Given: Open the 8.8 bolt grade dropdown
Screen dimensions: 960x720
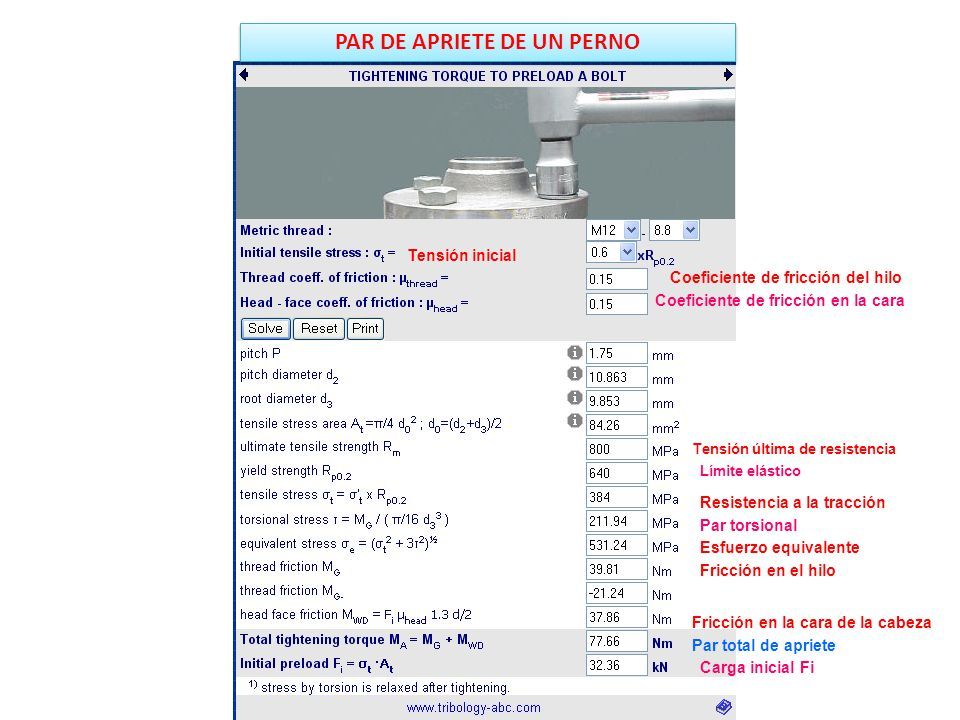Looking at the screenshot, I should 674,230.
